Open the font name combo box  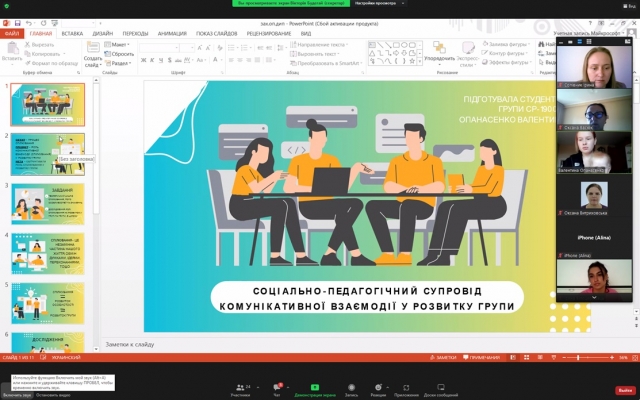pos(159,48)
